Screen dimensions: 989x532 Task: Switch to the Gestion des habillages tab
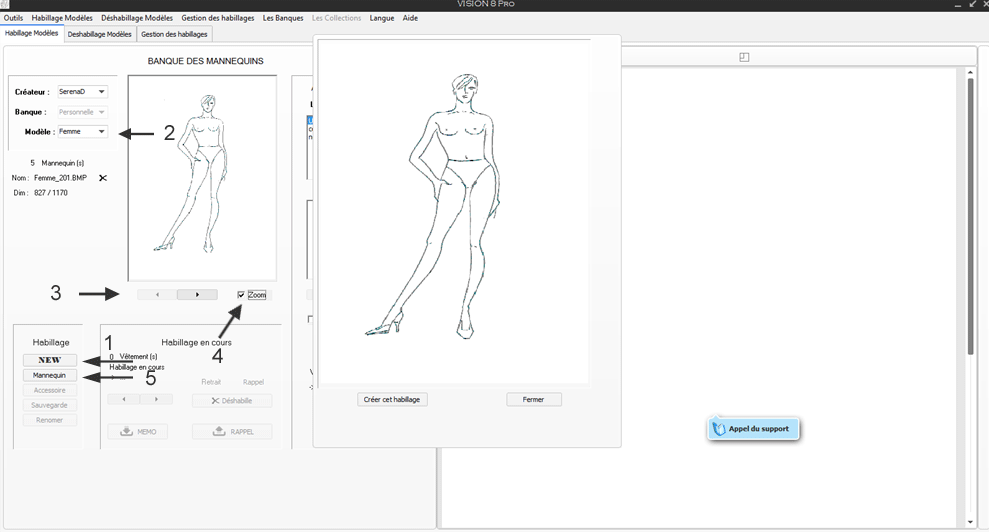[x=174, y=34]
